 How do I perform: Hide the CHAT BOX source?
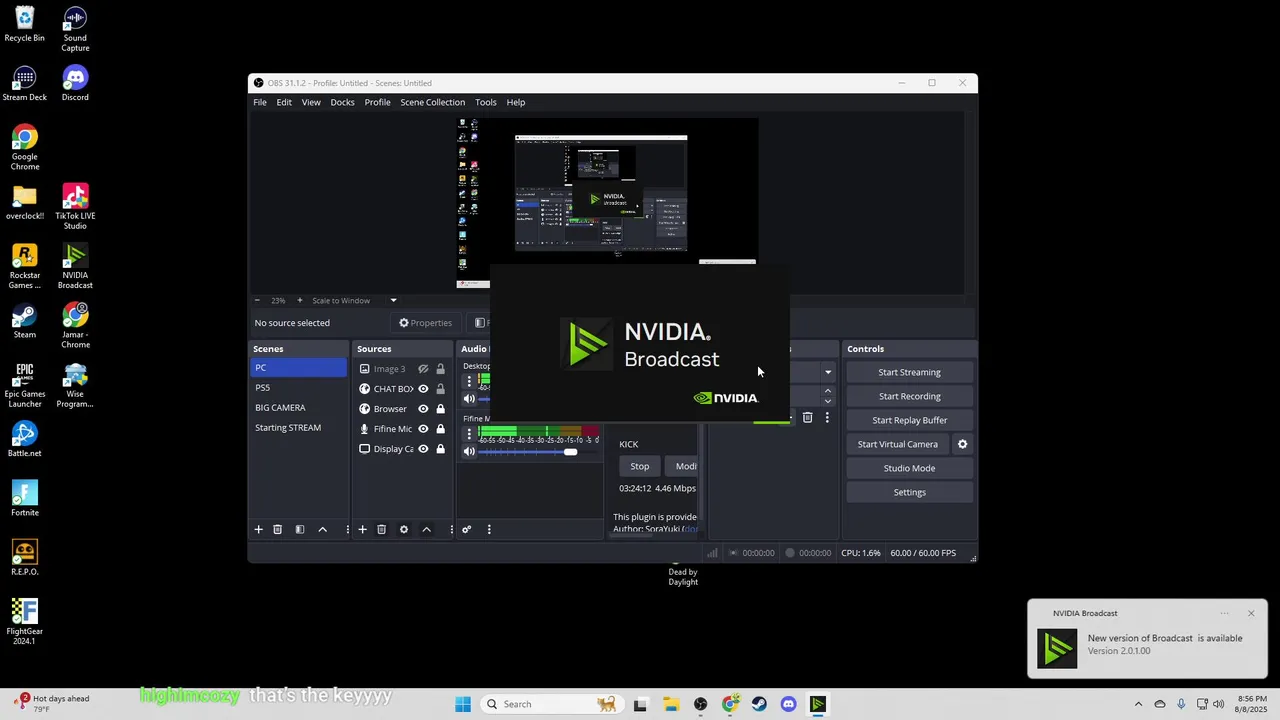[x=423, y=389]
